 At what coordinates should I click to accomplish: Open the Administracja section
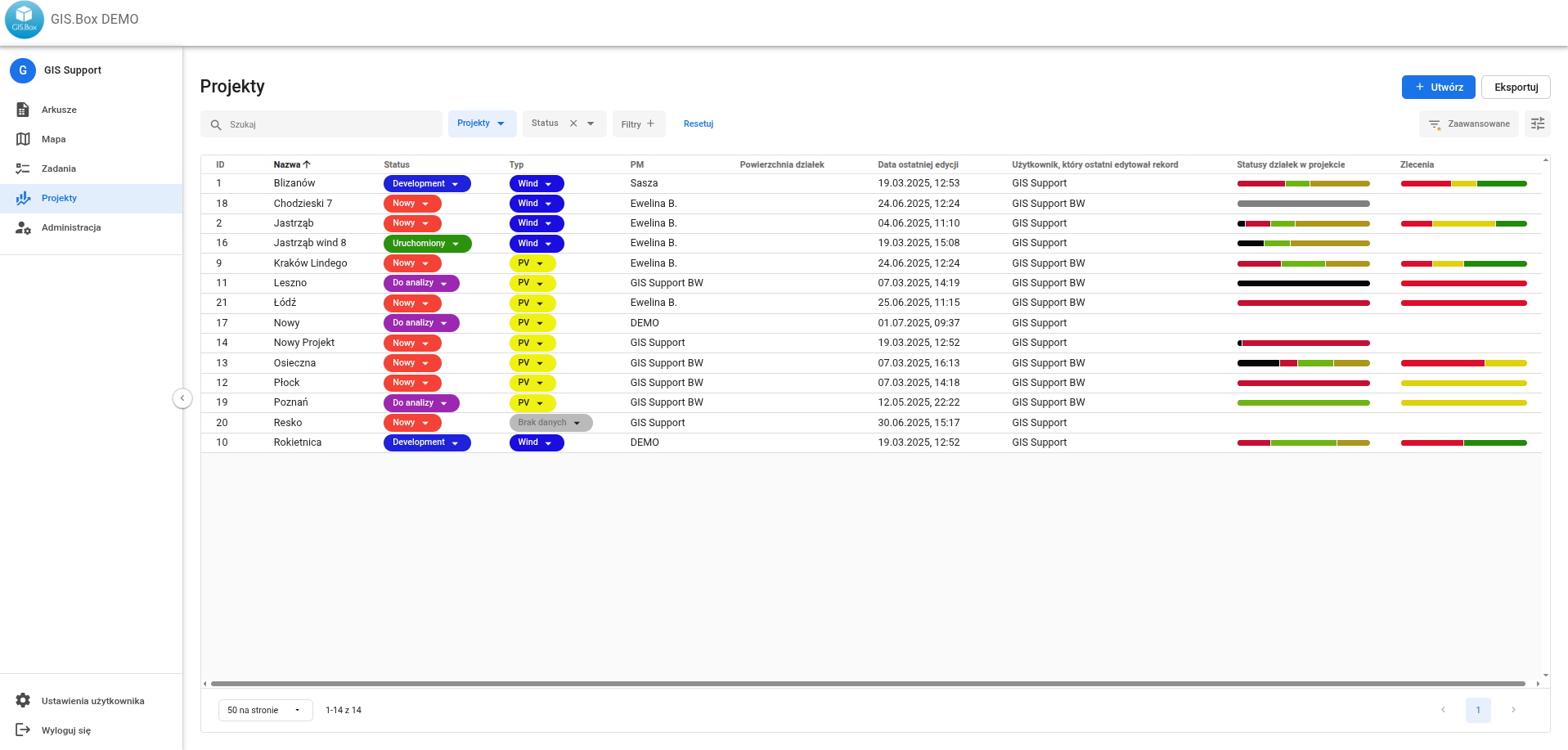click(x=70, y=227)
